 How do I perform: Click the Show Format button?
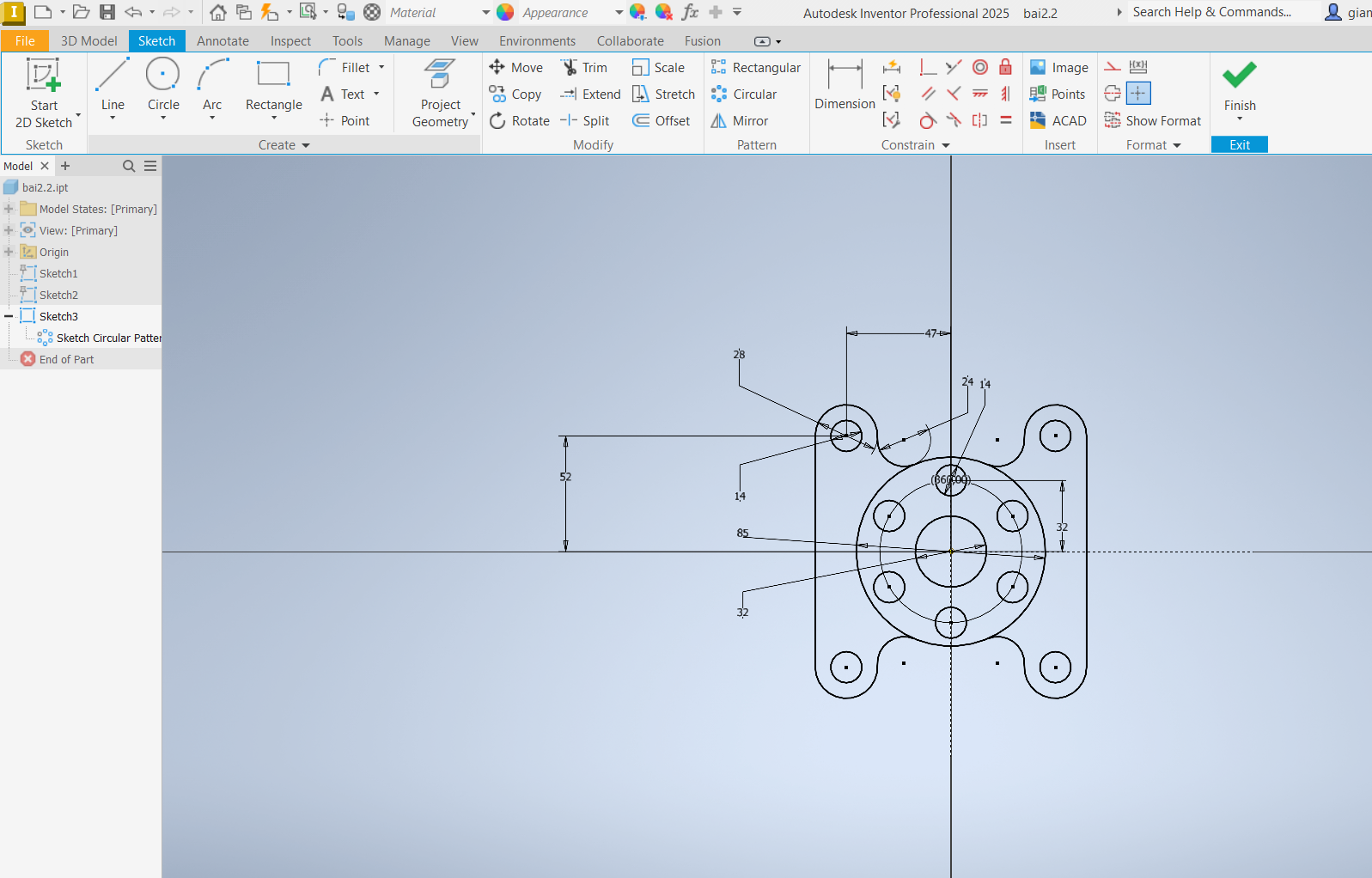coord(1153,121)
